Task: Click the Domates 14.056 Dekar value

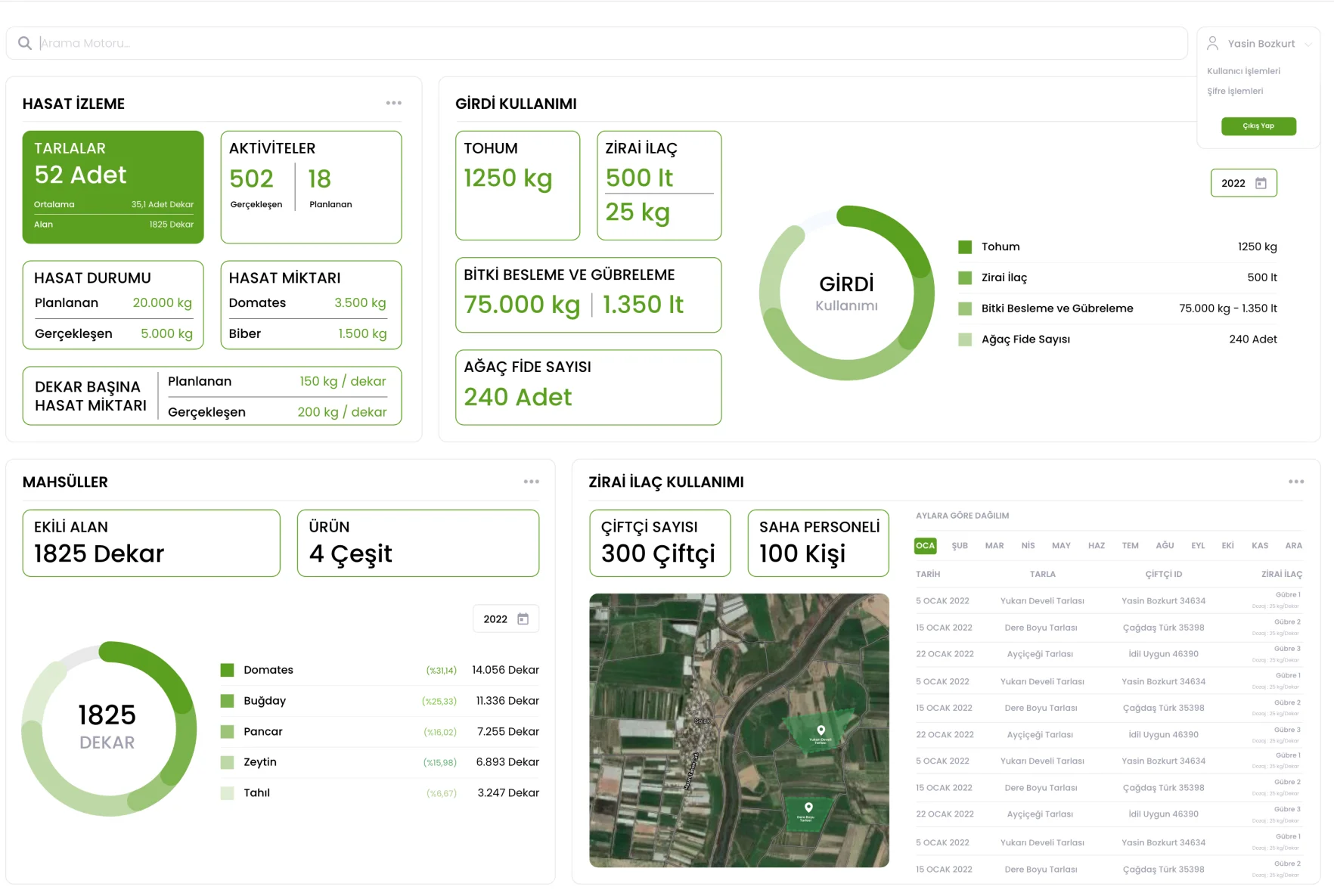Action: [505, 670]
